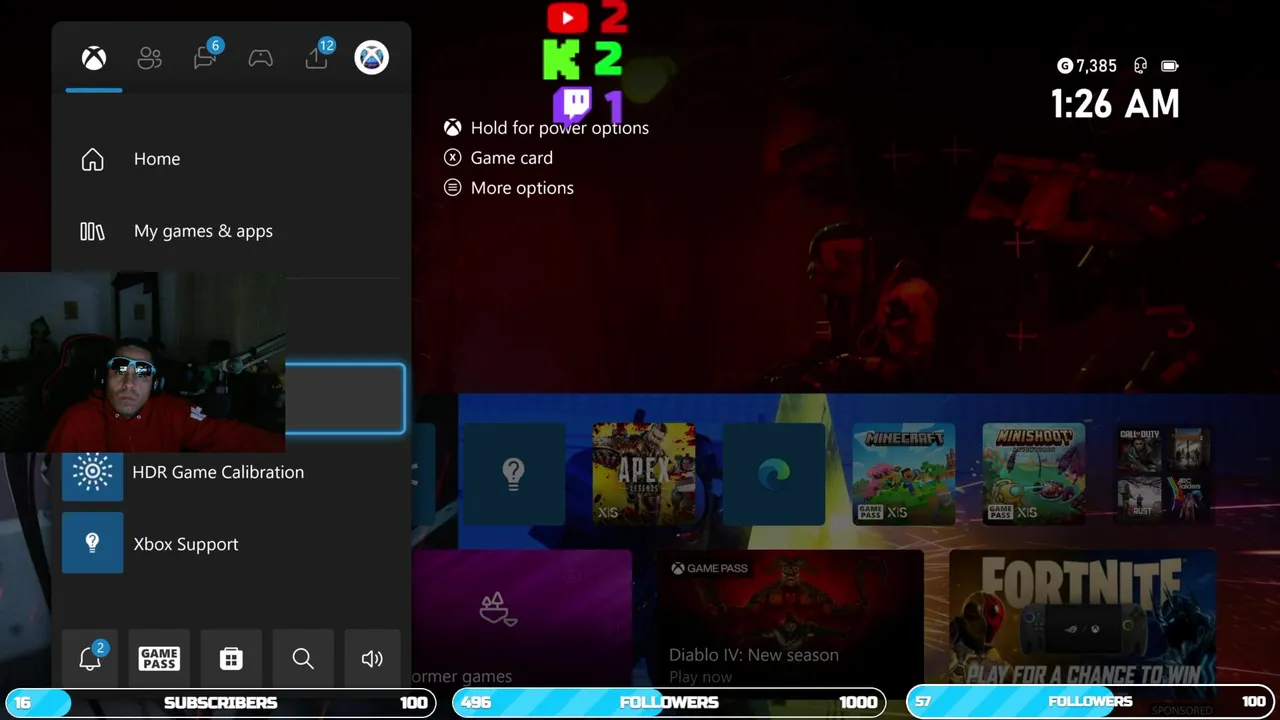Click the Followers 496 of 1000 progress bar

[x=669, y=702]
